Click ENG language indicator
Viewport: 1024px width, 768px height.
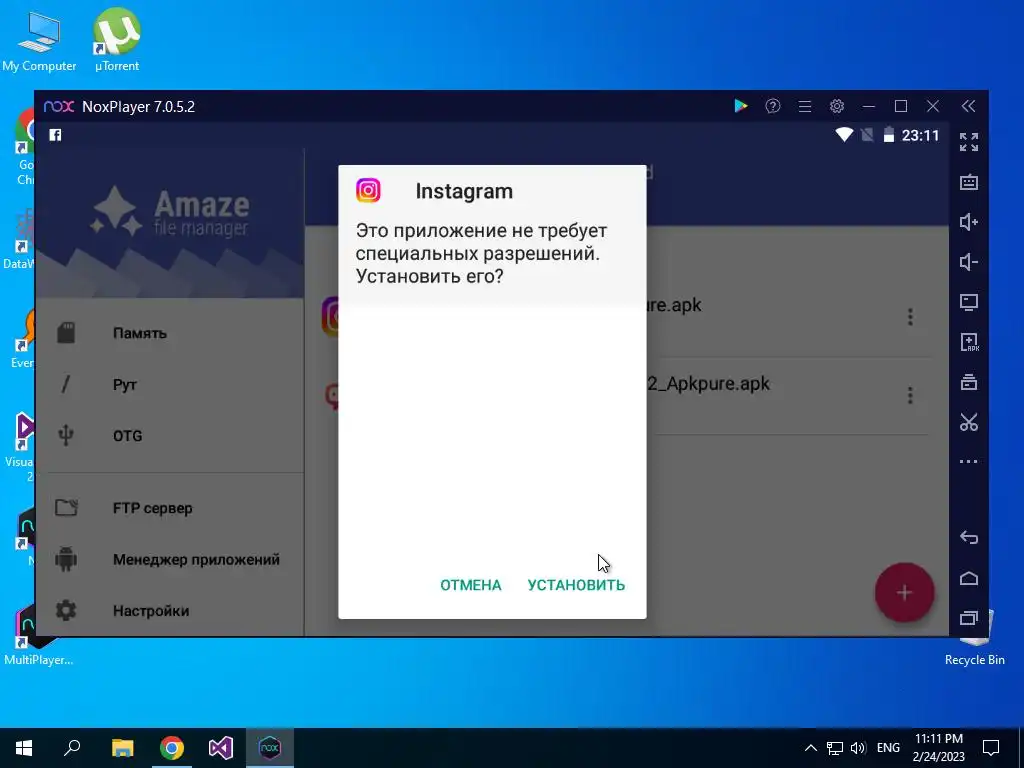coord(888,748)
